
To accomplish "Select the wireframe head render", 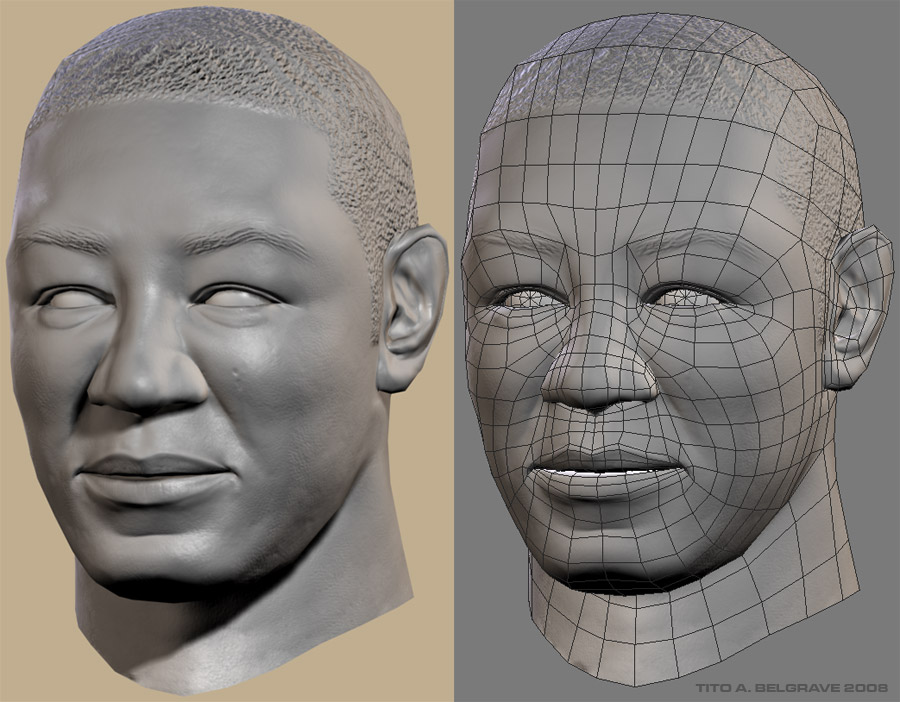I will pos(677,350).
